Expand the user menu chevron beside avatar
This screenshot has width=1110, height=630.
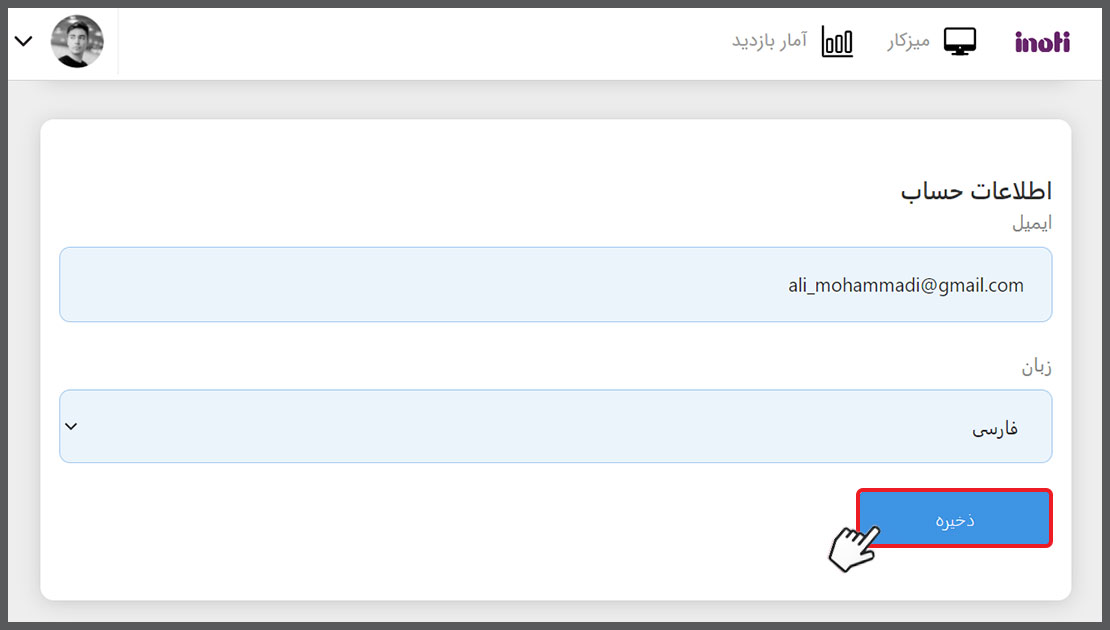tap(24, 42)
